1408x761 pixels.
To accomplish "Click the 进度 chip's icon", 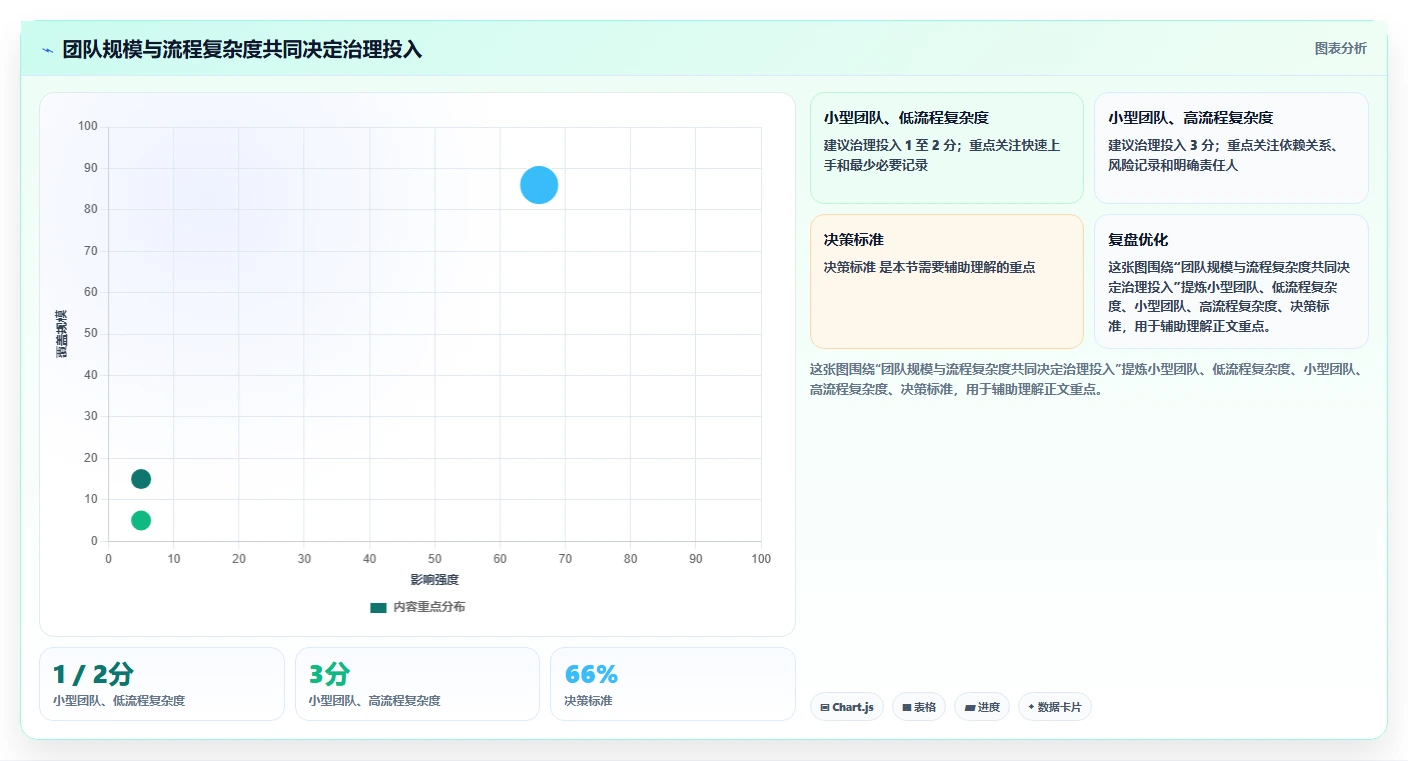I will pyautogui.click(x=969, y=707).
